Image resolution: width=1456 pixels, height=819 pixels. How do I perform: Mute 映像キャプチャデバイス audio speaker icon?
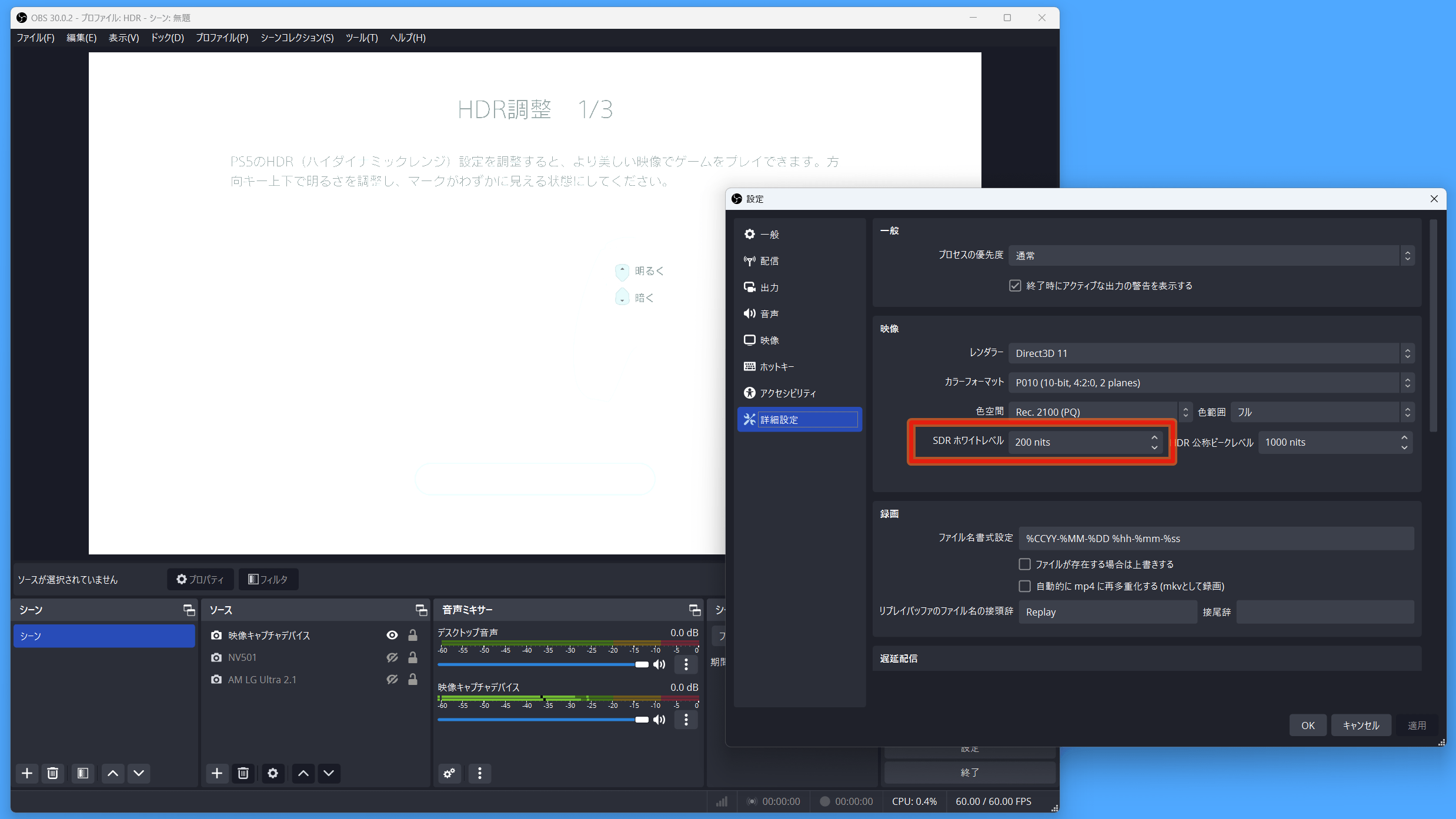pyautogui.click(x=659, y=720)
